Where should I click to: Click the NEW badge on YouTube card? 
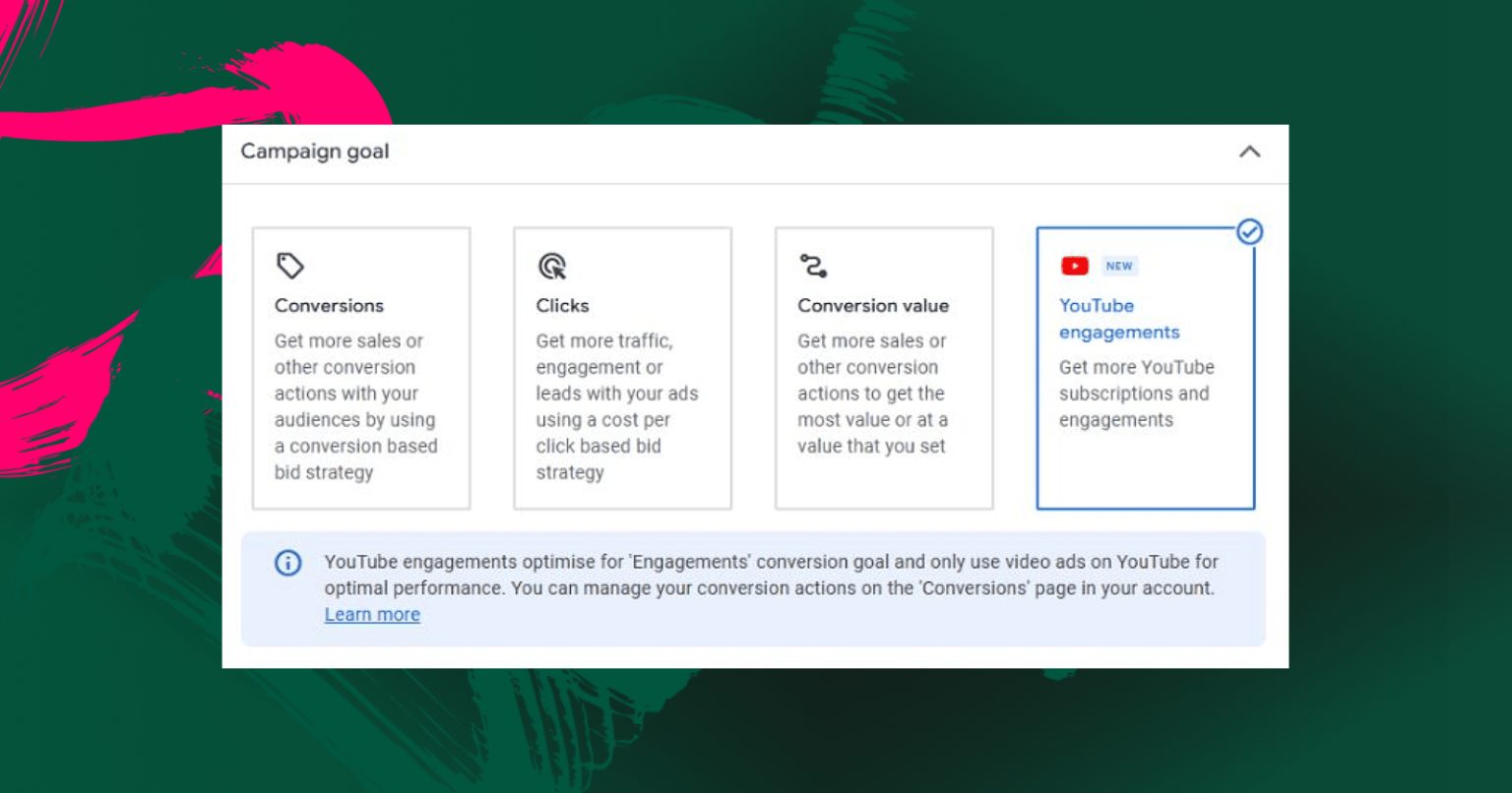coord(1119,266)
